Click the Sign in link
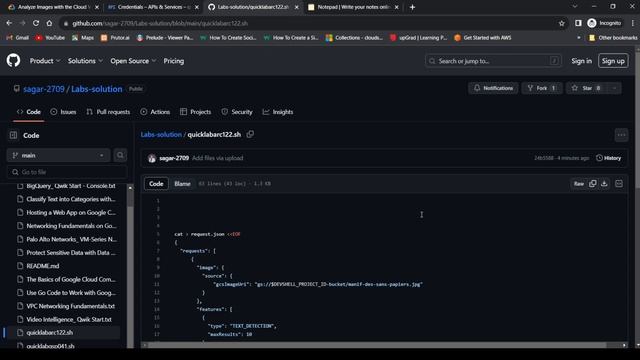The height and width of the screenshot is (360, 640). click(x=581, y=61)
